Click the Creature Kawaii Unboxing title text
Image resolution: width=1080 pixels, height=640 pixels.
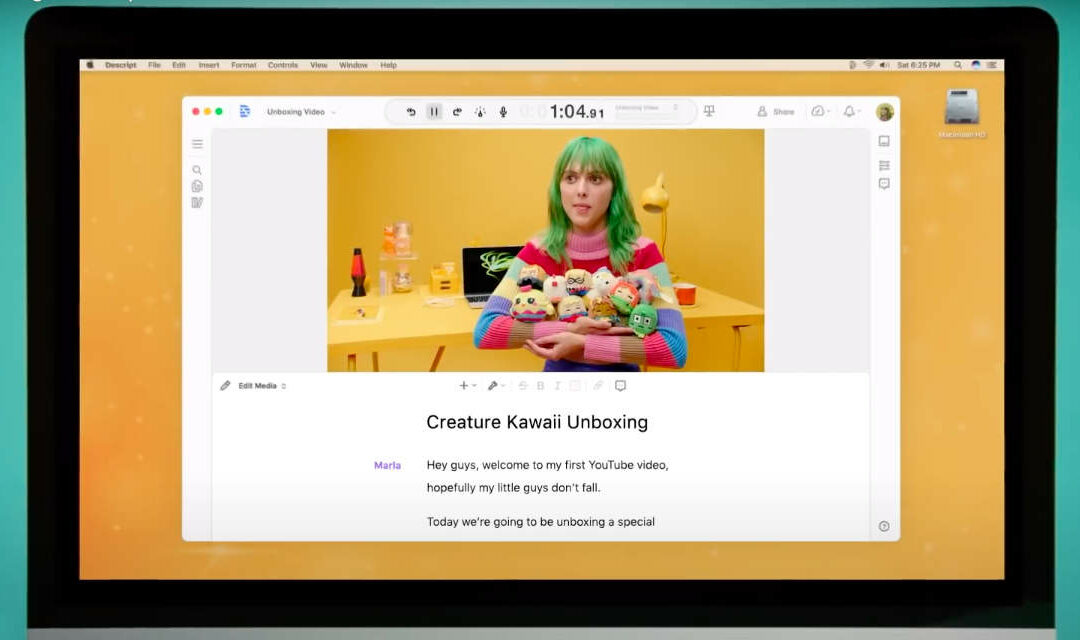(537, 422)
